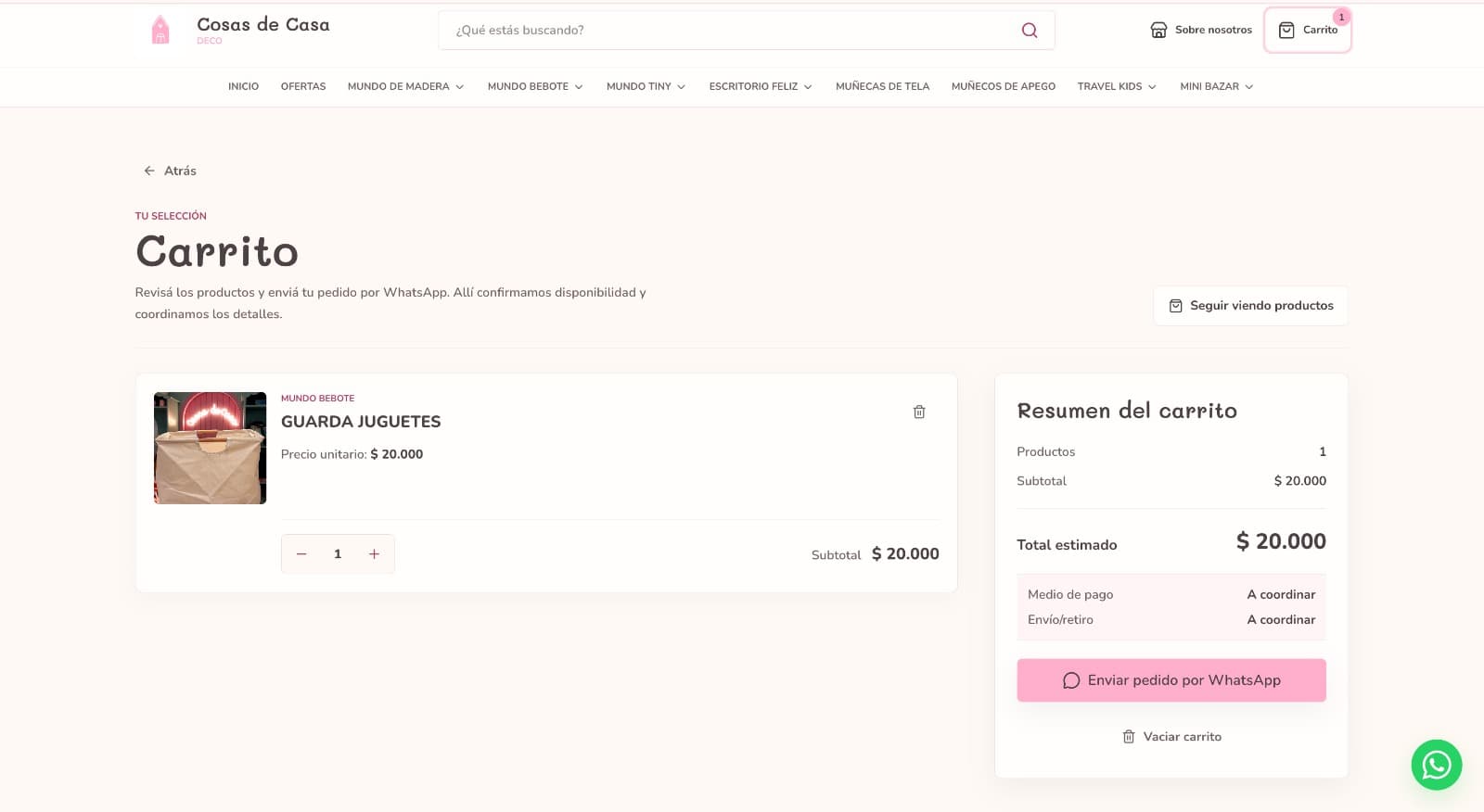Go back using the Atrás arrow
1484x812 pixels.
[x=170, y=171]
